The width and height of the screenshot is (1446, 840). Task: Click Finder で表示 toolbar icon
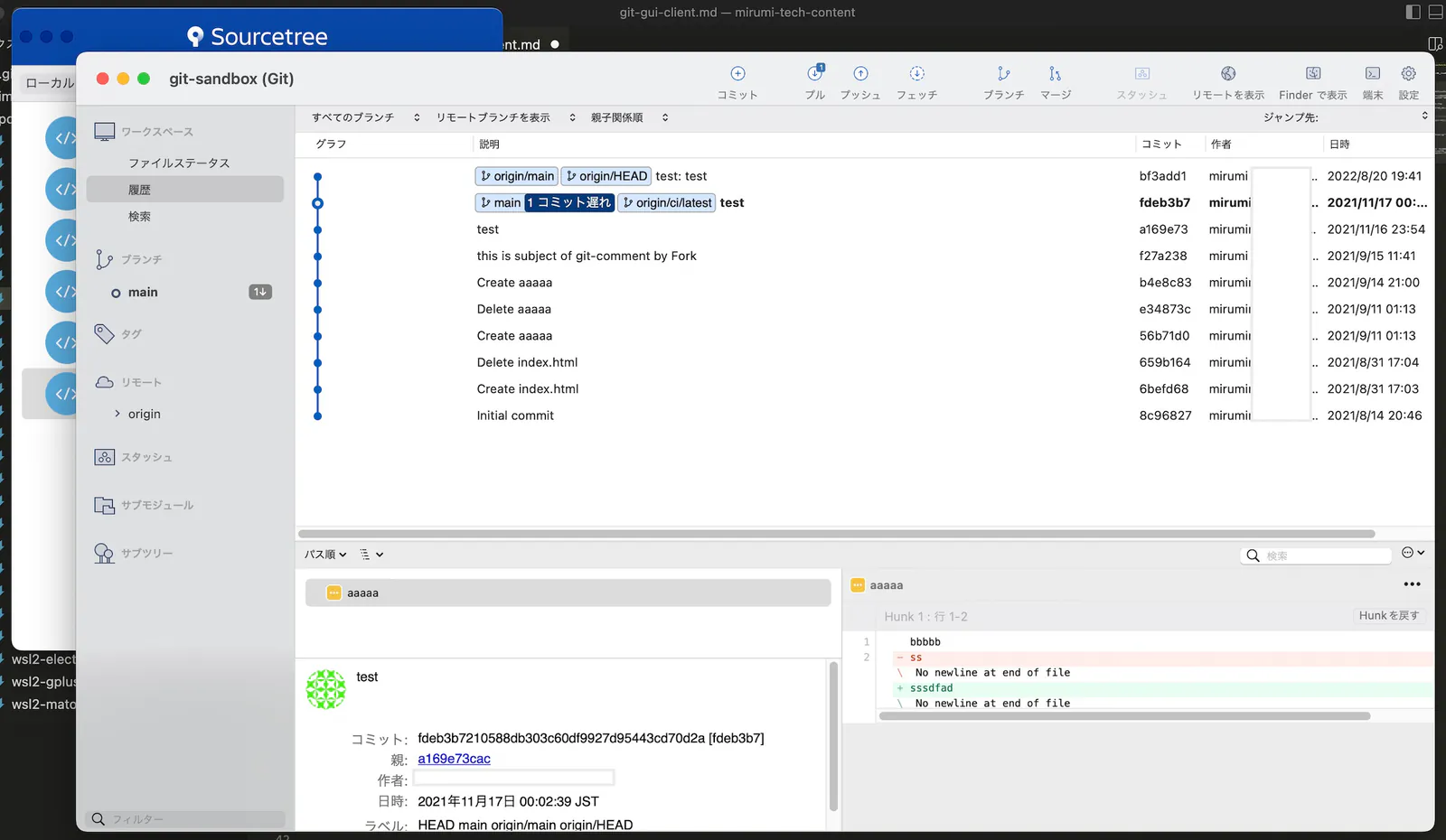click(1313, 74)
